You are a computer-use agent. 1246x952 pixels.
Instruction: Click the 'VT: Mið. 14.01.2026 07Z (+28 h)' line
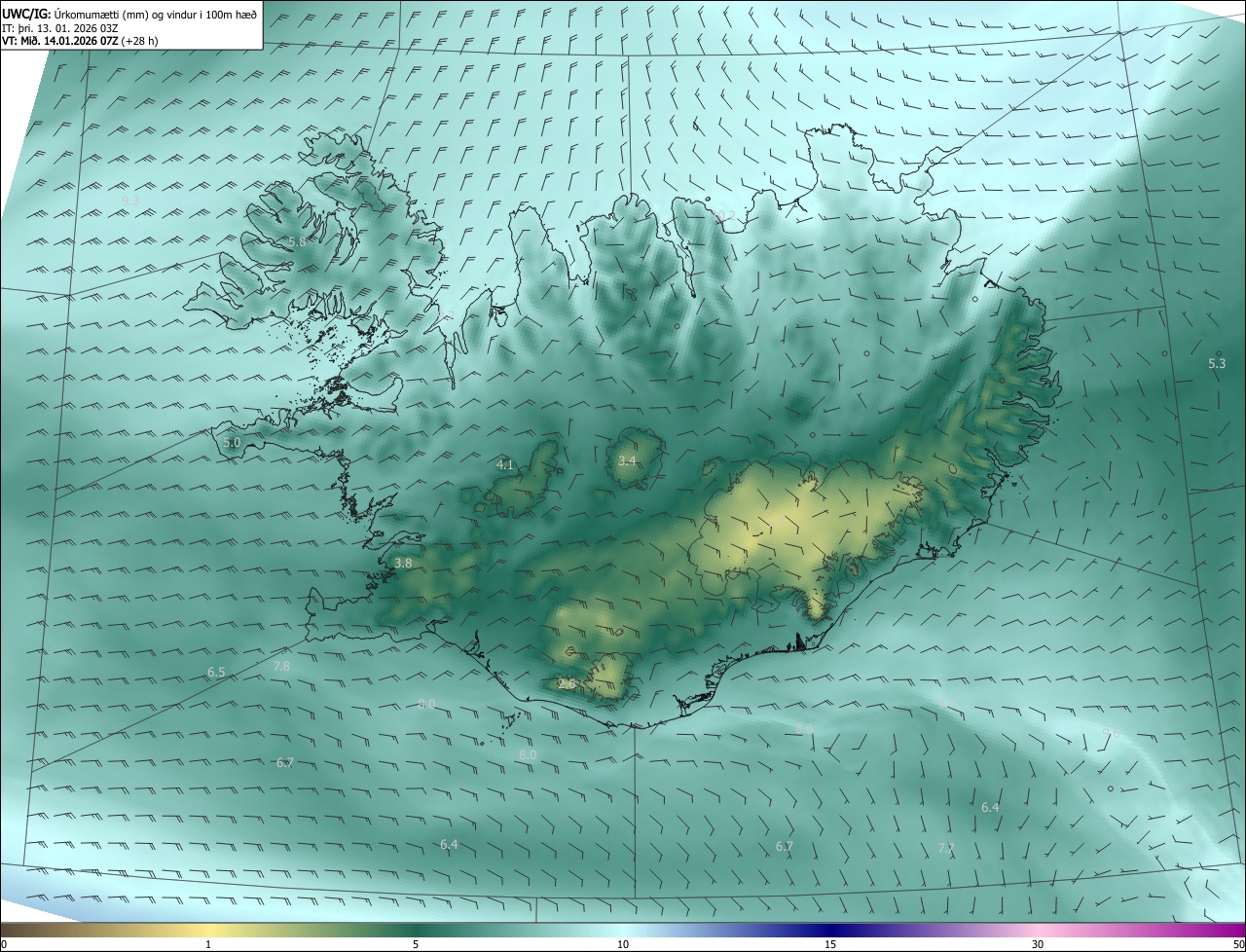tap(81, 41)
